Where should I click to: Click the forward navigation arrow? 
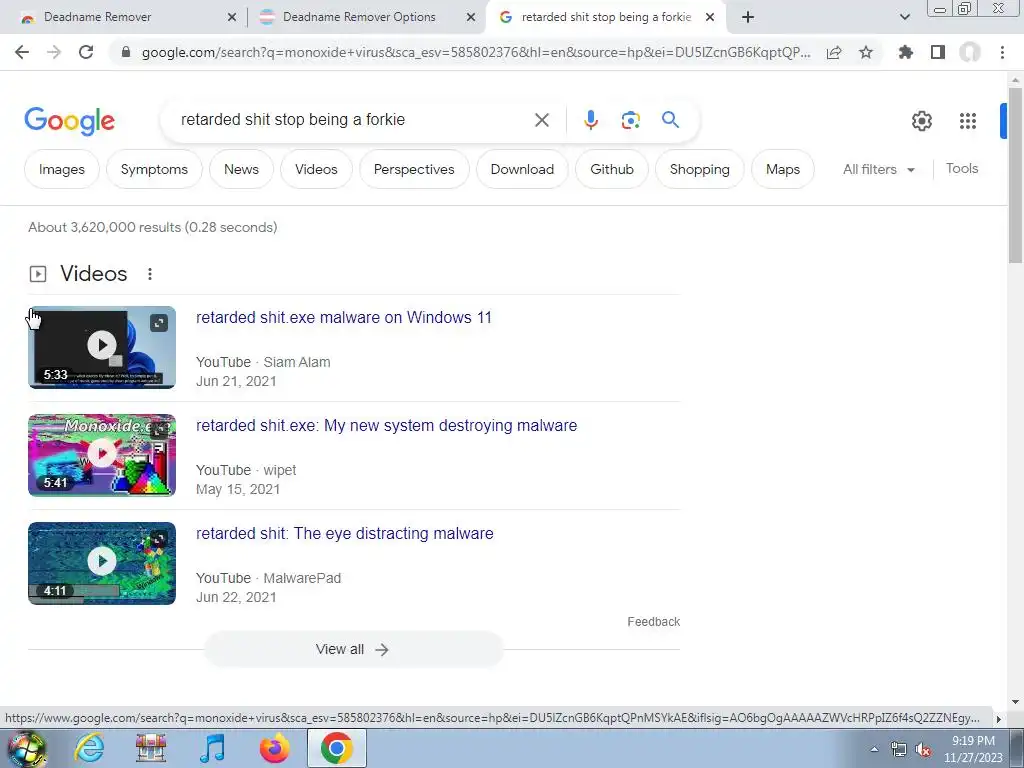point(54,52)
